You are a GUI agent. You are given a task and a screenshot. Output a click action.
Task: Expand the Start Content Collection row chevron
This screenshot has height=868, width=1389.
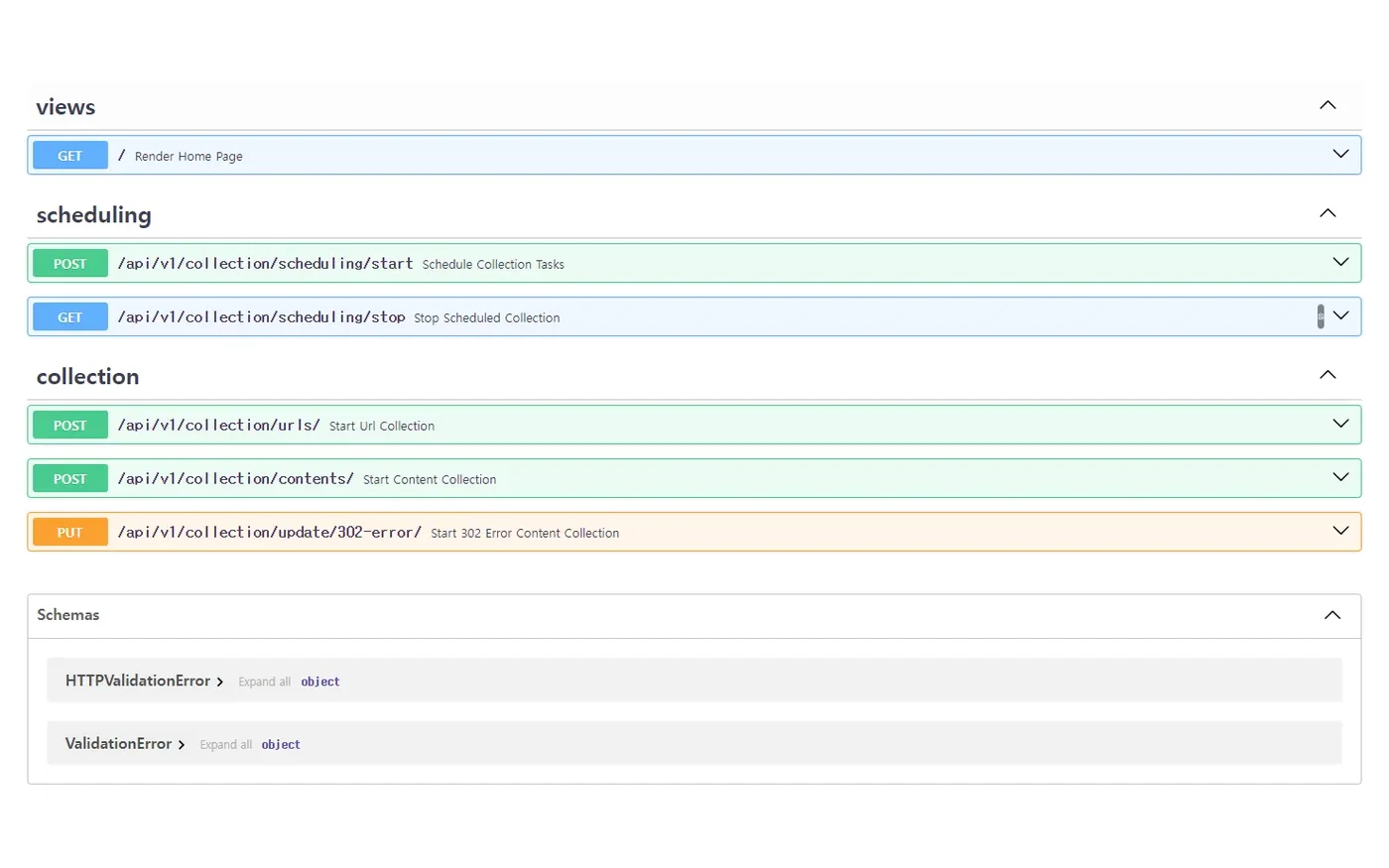click(x=1340, y=477)
